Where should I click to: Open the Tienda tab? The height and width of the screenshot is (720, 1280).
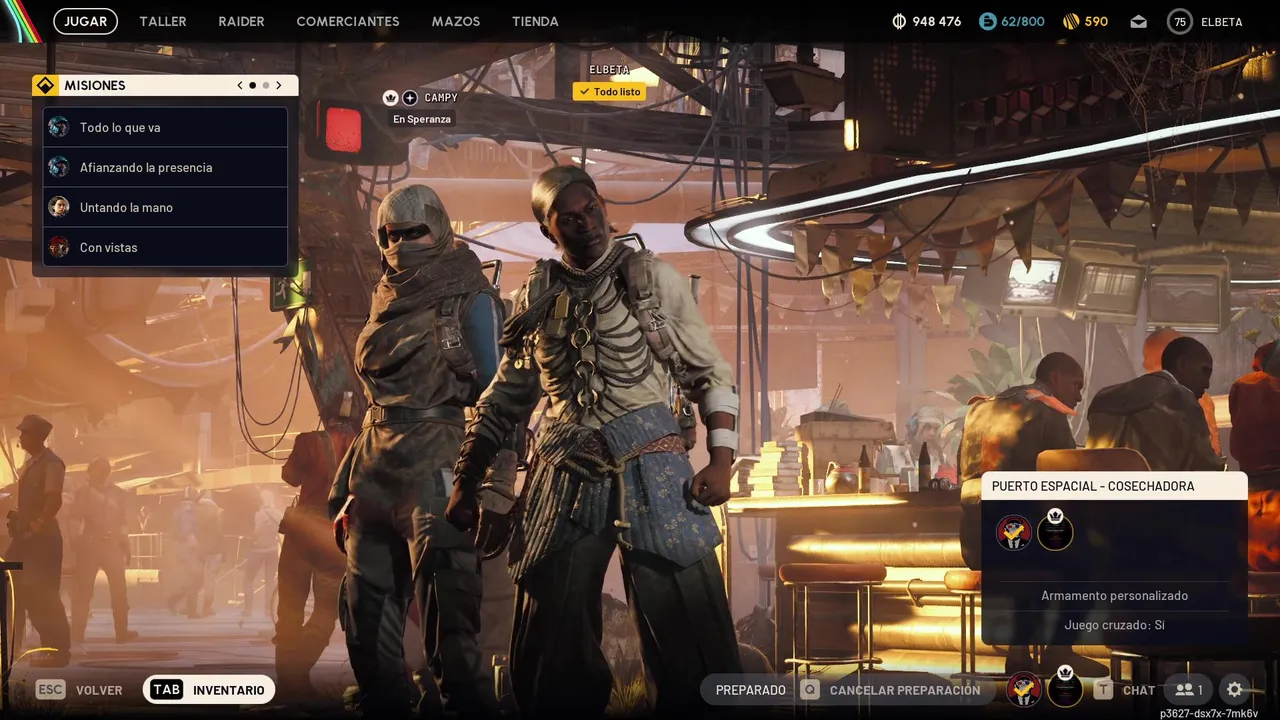(x=535, y=21)
